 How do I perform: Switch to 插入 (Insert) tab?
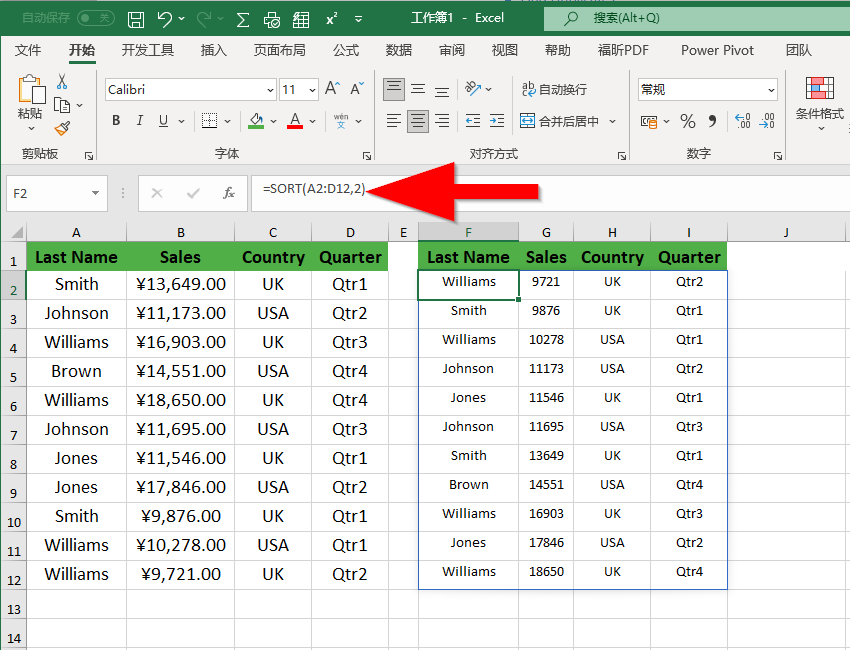point(214,50)
